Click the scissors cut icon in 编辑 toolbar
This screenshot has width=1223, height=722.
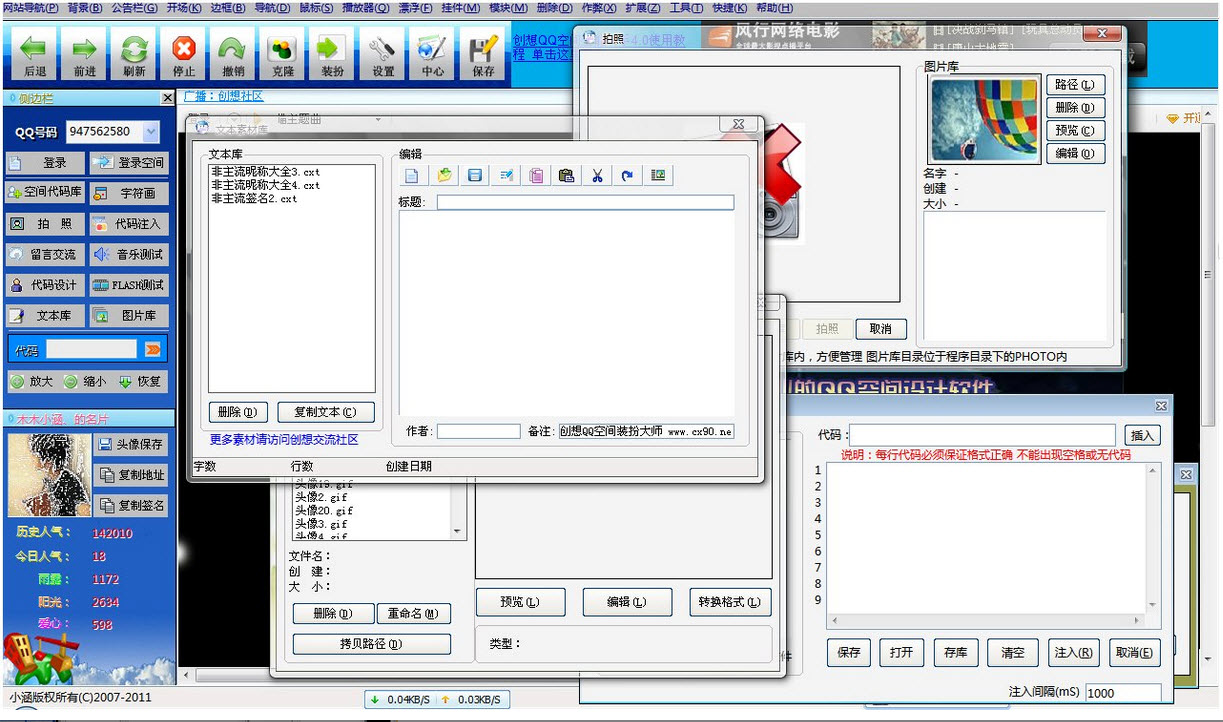[597, 176]
